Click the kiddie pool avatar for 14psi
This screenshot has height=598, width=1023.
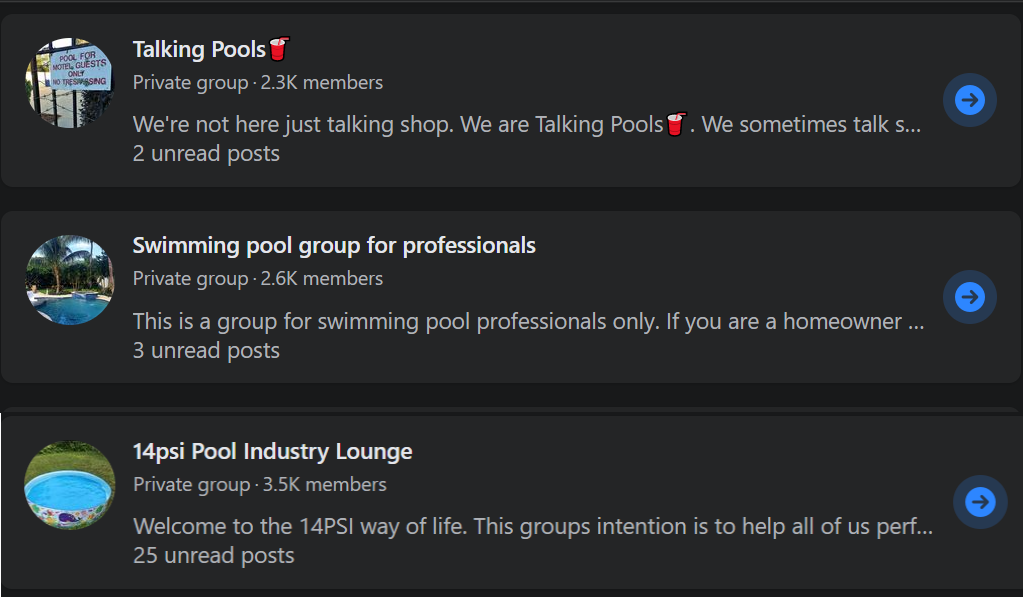70,485
